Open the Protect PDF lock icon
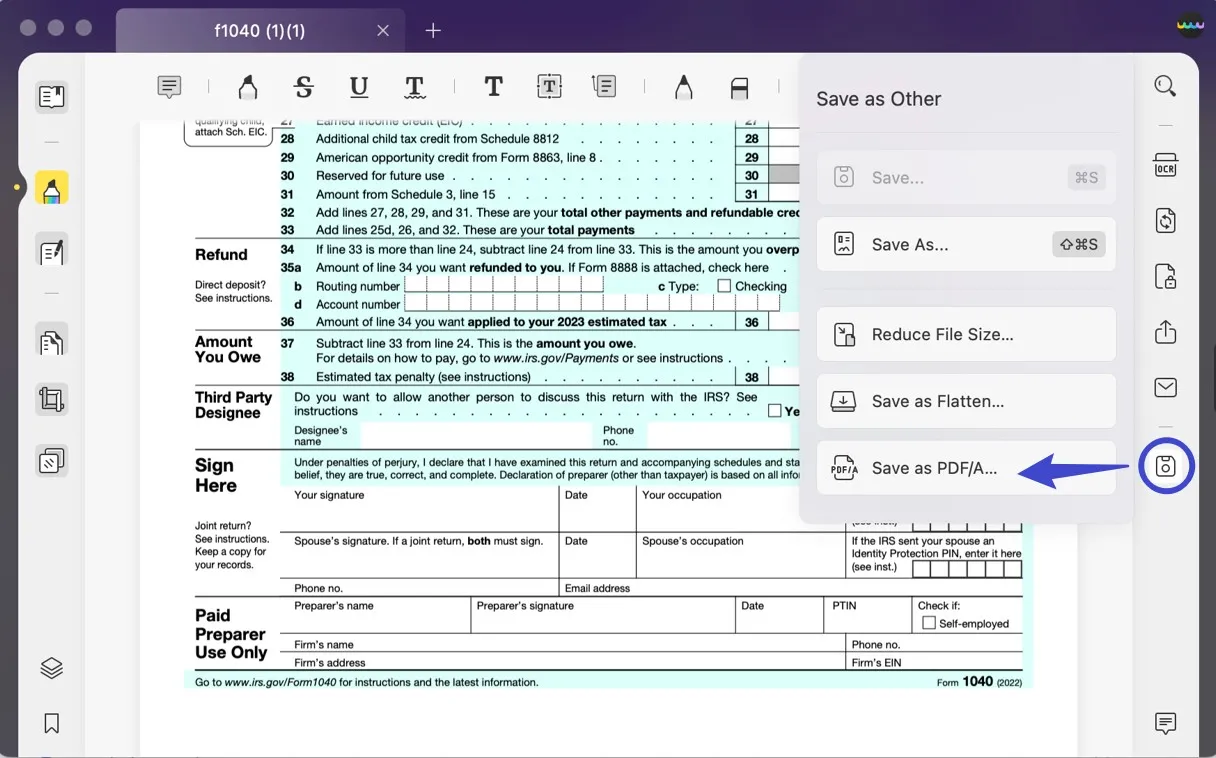 click(x=1165, y=276)
